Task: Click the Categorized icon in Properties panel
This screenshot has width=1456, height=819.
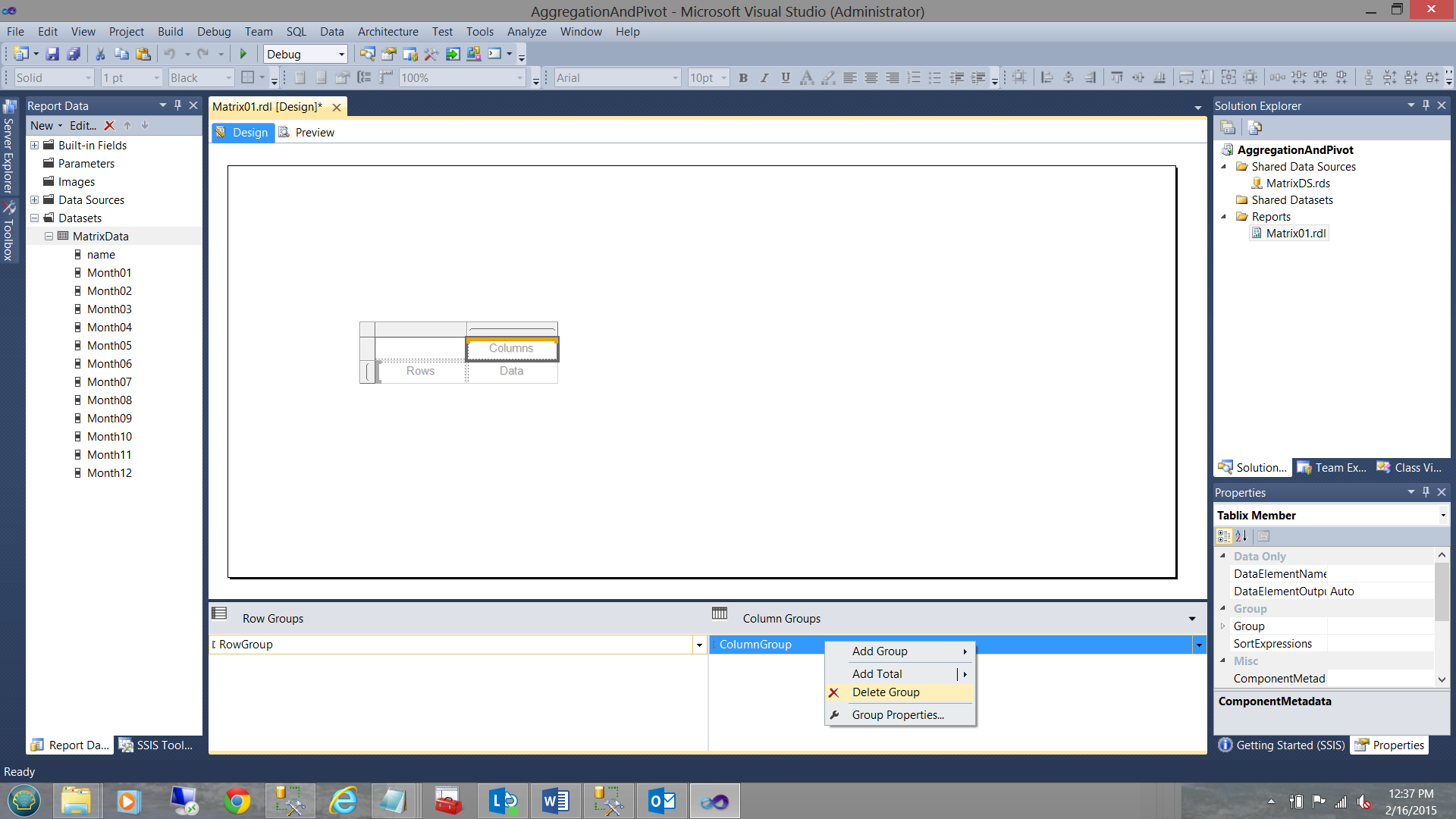Action: [1224, 536]
